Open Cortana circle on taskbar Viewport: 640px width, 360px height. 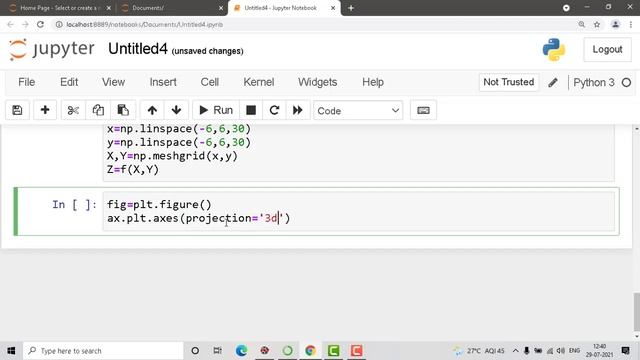click(195, 351)
